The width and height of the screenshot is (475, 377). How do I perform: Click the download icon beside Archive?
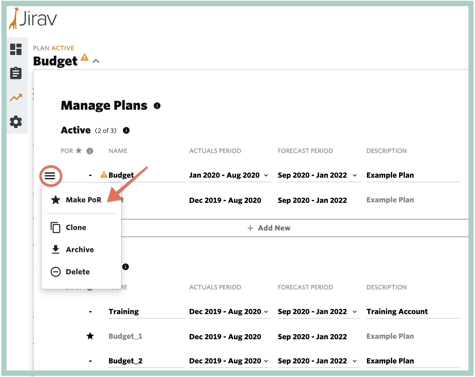click(56, 249)
